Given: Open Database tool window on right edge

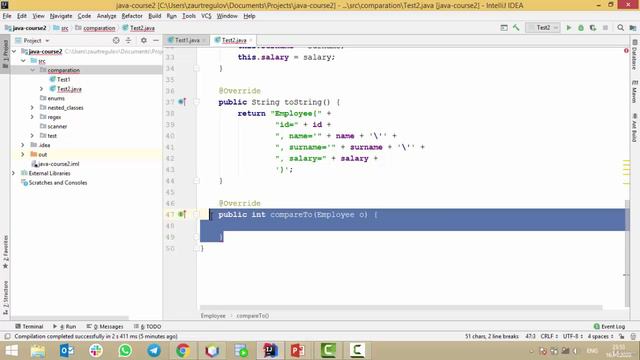Looking at the screenshot, I should click(x=634, y=55).
